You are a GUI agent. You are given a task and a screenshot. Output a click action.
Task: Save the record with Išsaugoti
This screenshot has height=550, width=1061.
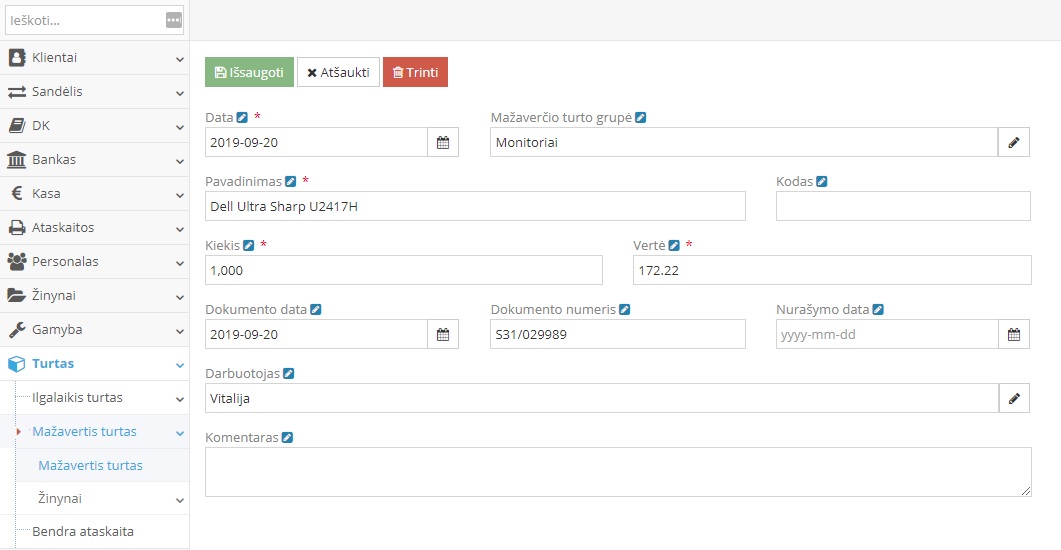click(249, 72)
